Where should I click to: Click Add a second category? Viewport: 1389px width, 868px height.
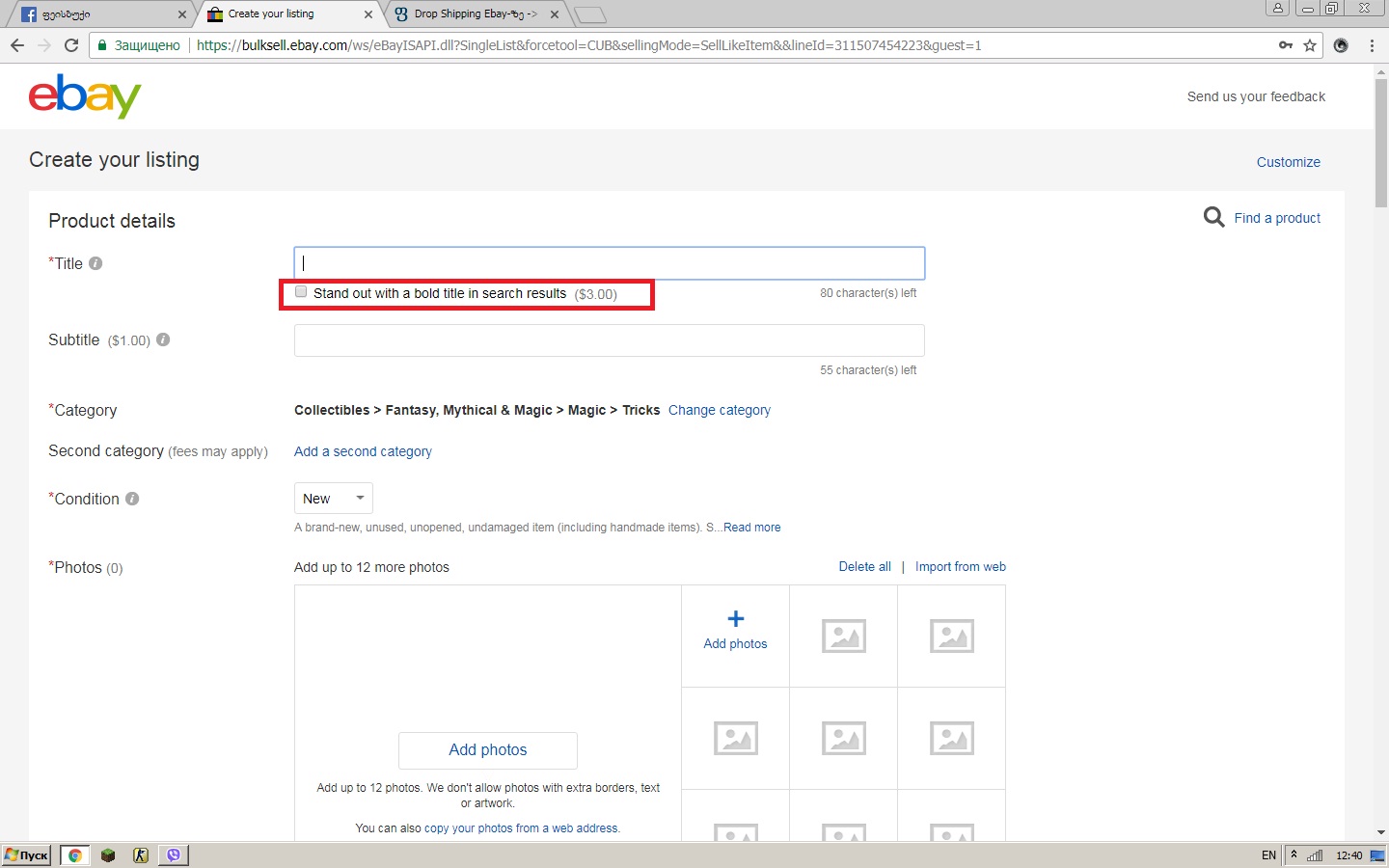click(x=363, y=451)
